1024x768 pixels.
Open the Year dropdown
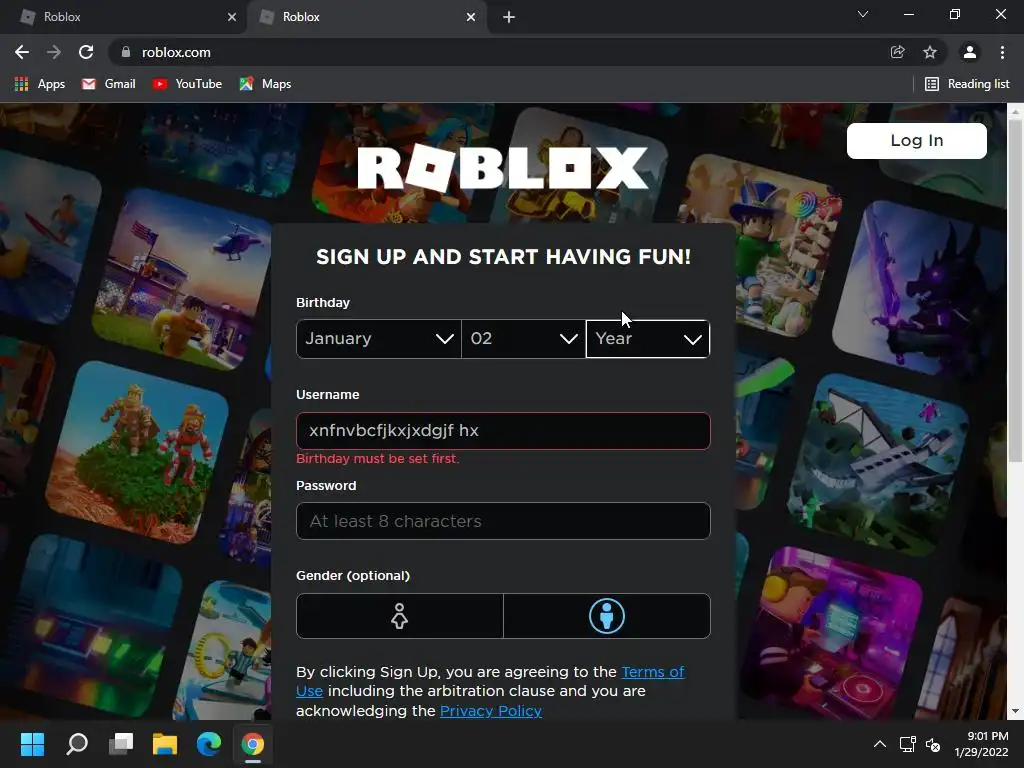[648, 339]
